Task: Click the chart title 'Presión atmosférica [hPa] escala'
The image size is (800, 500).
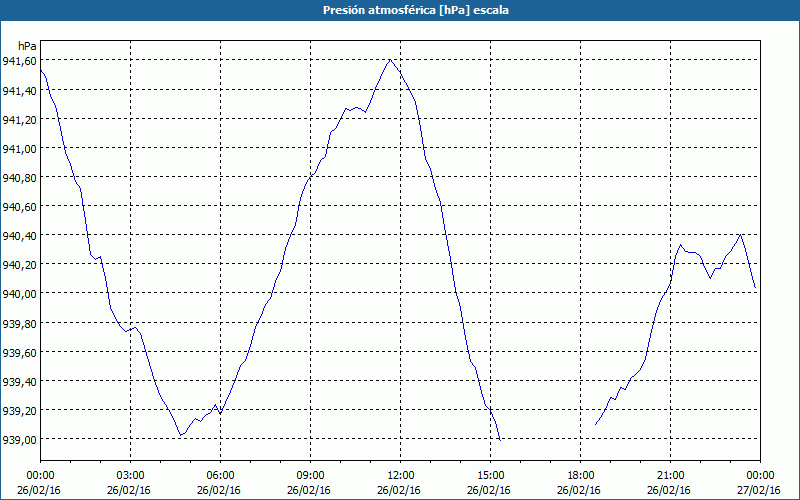Action: tap(416, 10)
